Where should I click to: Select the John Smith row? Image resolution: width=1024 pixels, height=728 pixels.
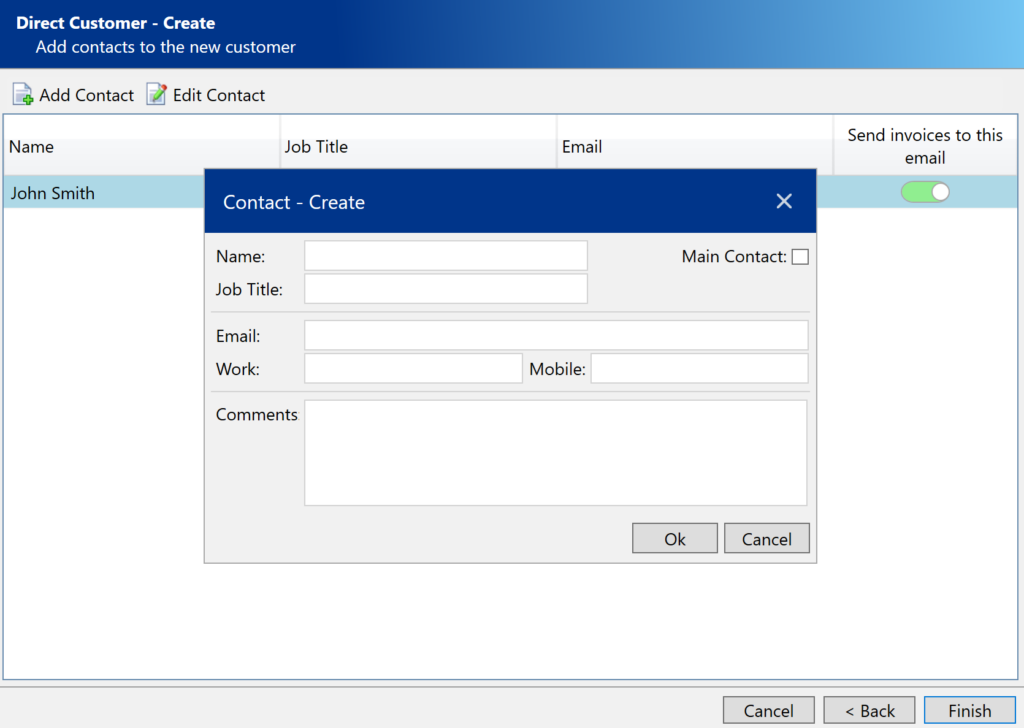[100, 193]
